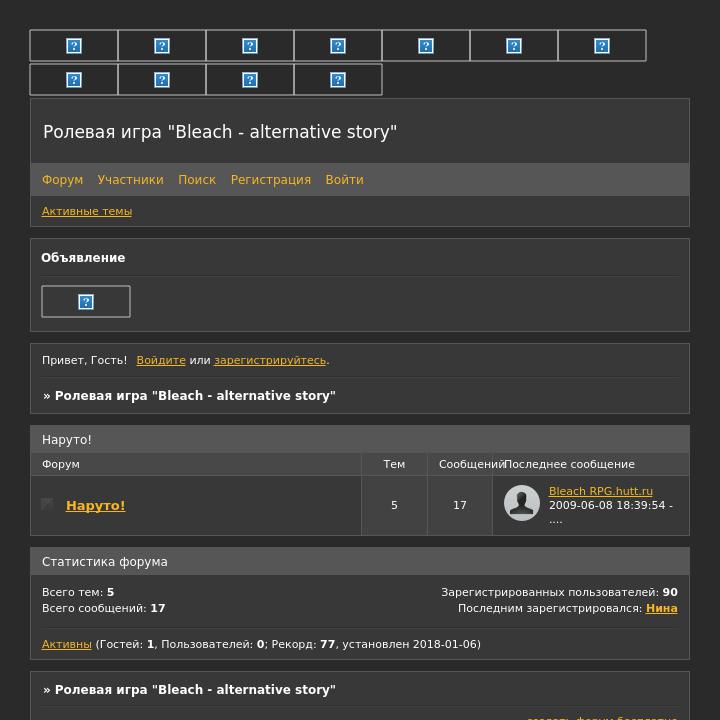Click the Всего сообщений: 17 statistic

(x=103, y=608)
